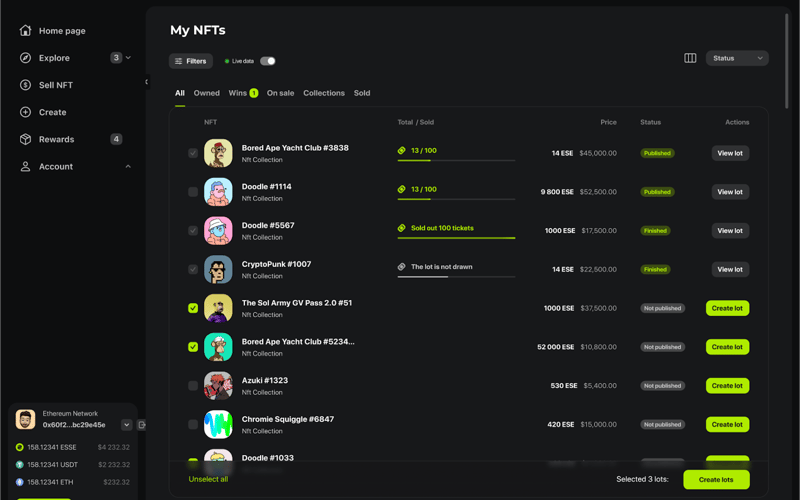Click the Unselect all link
The image size is (800, 500).
[208, 479]
